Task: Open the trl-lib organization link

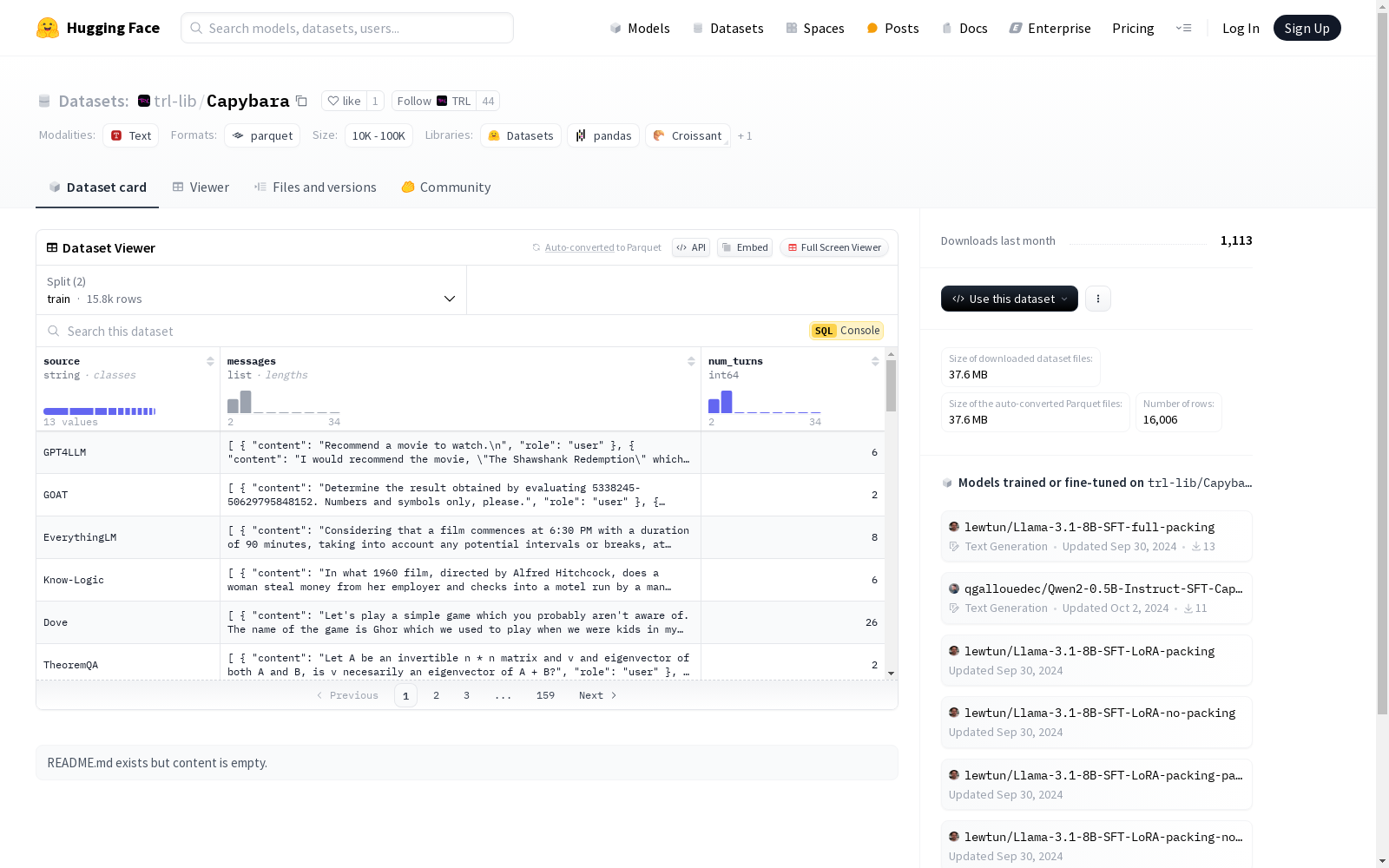Action: tap(175, 101)
